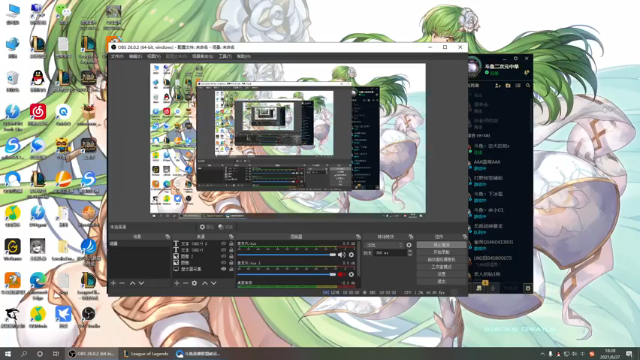The image size is (640, 360).
Task: Click the list view icon in League friends panel
Action: tap(518, 85)
